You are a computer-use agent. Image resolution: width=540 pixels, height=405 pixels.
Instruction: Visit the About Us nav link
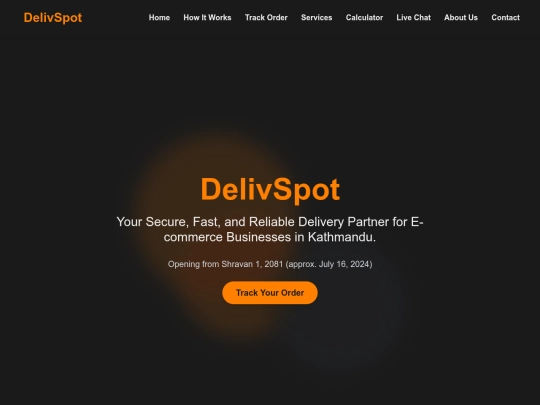(461, 18)
